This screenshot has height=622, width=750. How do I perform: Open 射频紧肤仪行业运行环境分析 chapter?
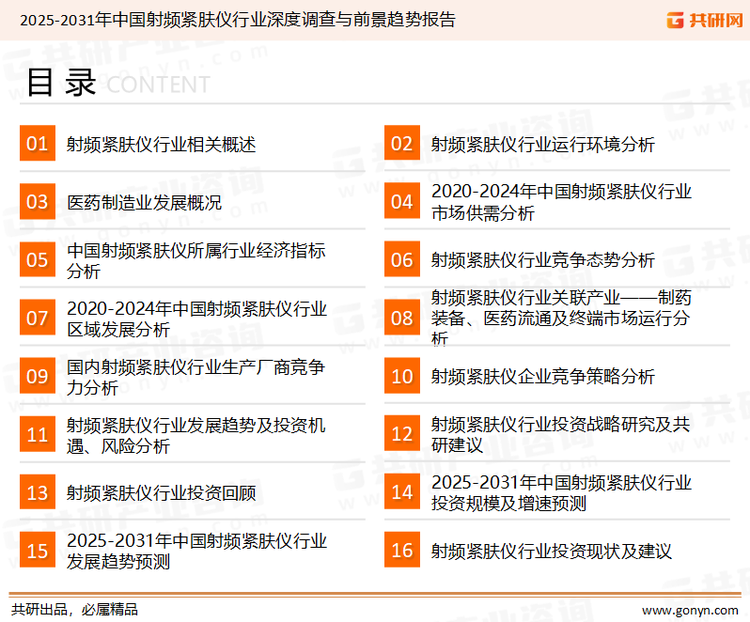pyautogui.click(x=543, y=144)
